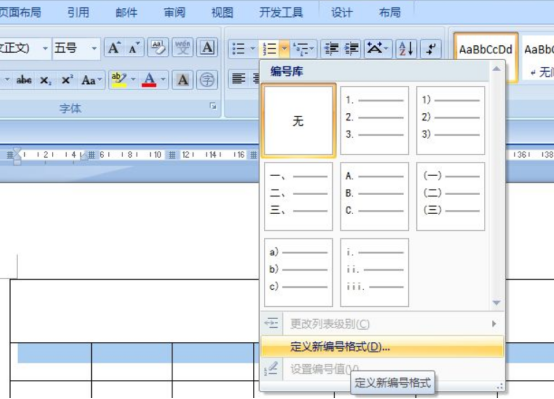Click the Numbering list icon

270,48
